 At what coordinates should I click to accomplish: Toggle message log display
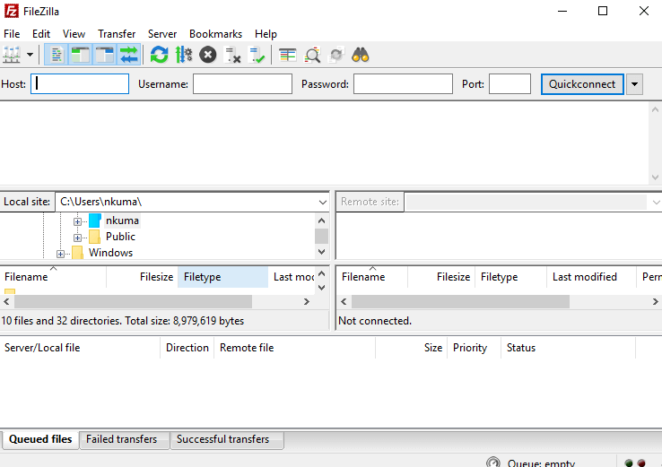click(x=56, y=55)
